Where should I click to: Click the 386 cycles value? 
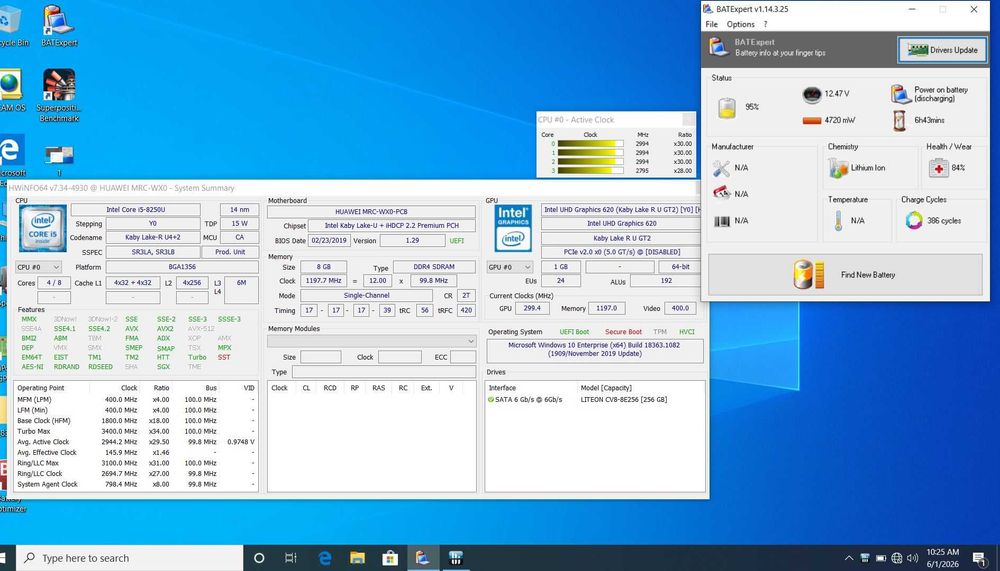[x=944, y=221]
